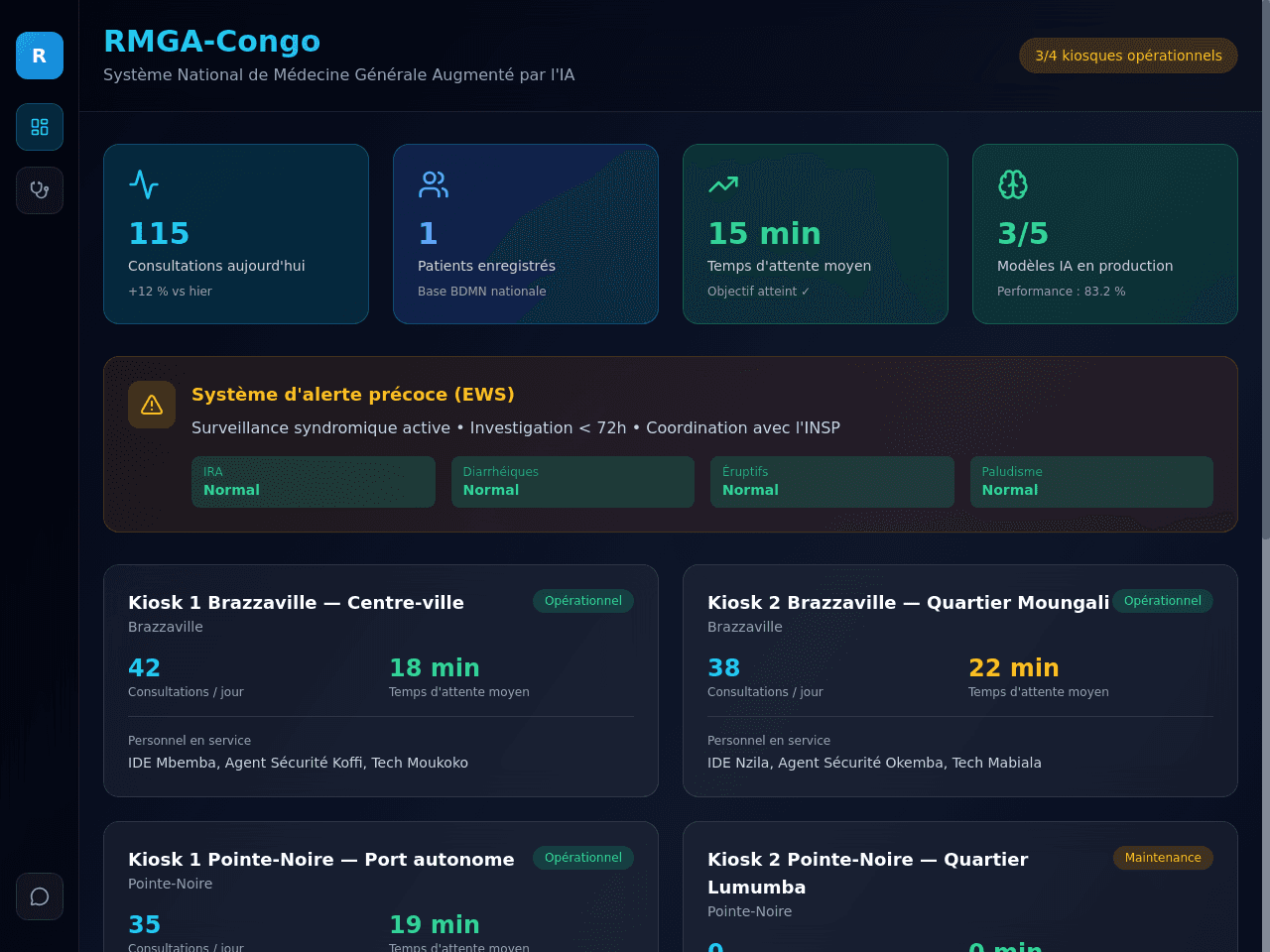Select the Paludisme Normal indicator
The image size is (1270, 952).
[1091, 482]
